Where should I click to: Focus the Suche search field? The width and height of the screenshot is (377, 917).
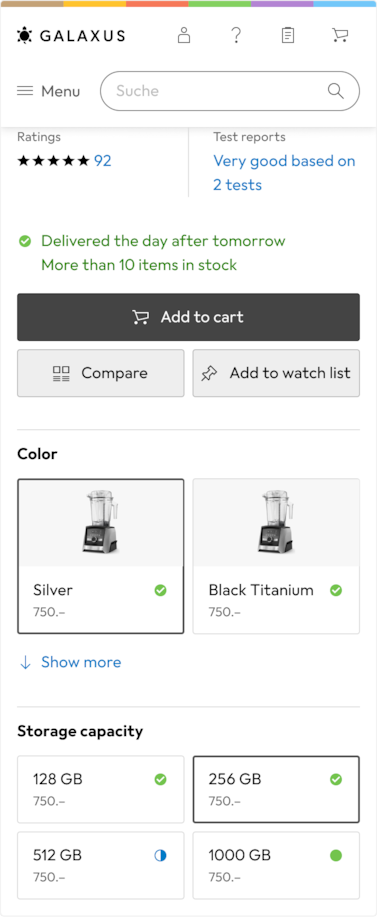(x=230, y=91)
